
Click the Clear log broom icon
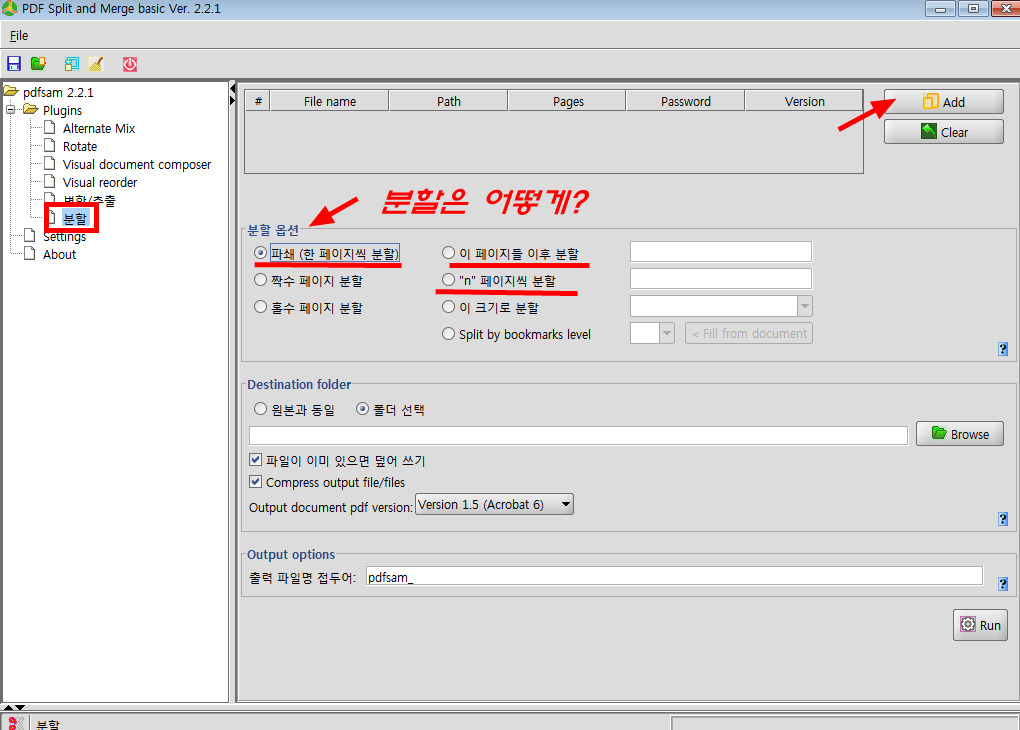click(x=96, y=64)
